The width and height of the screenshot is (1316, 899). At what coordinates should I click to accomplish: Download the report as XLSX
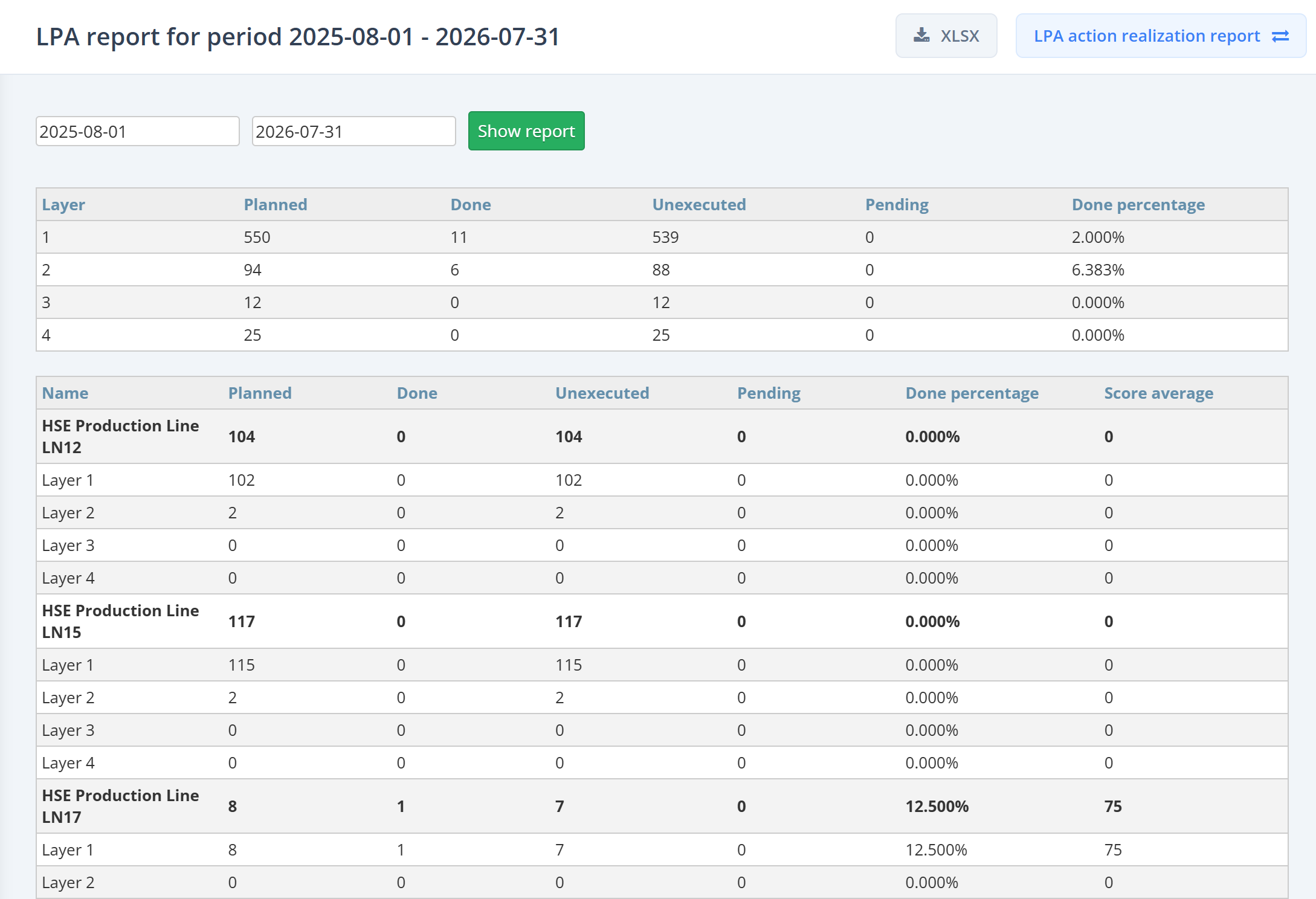coord(946,36)
